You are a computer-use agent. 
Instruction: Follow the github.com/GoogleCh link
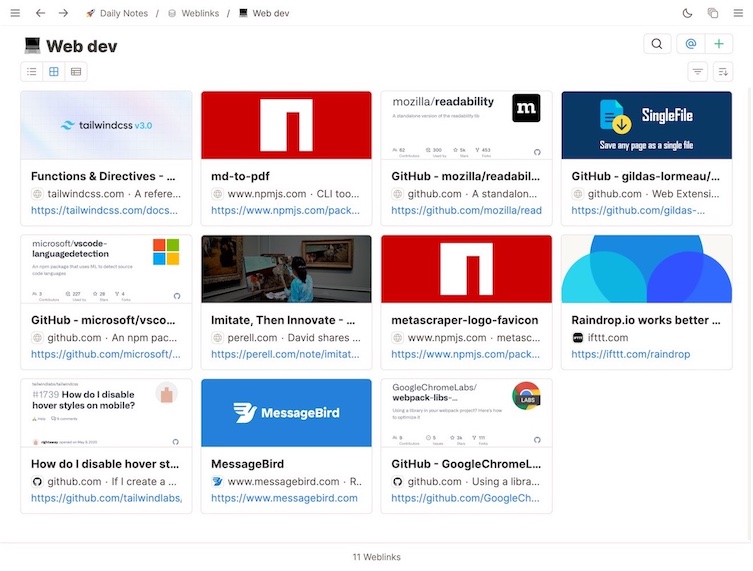coord(465,498)
